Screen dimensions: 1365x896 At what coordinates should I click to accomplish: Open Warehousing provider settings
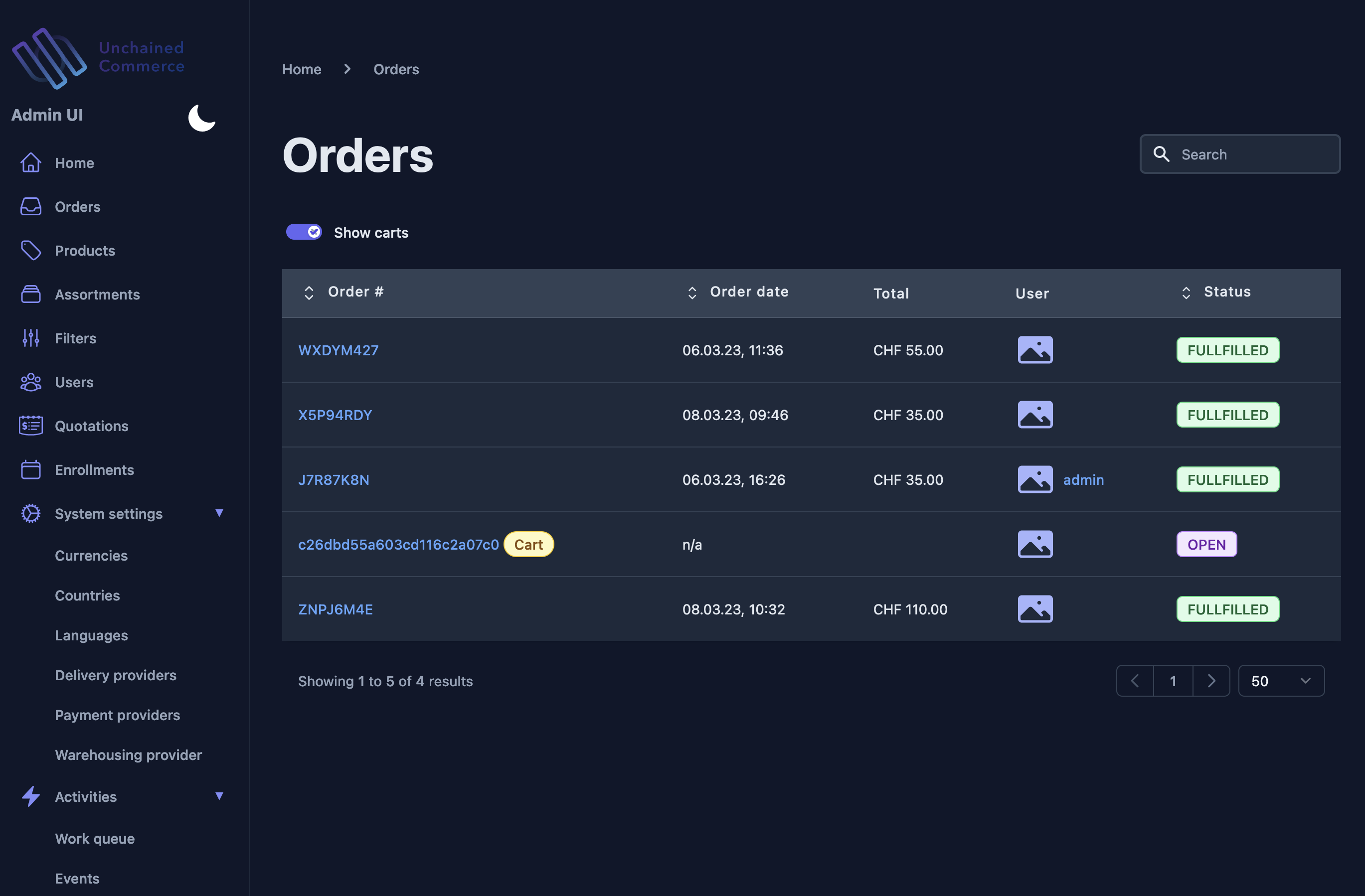tap(128, 754)
